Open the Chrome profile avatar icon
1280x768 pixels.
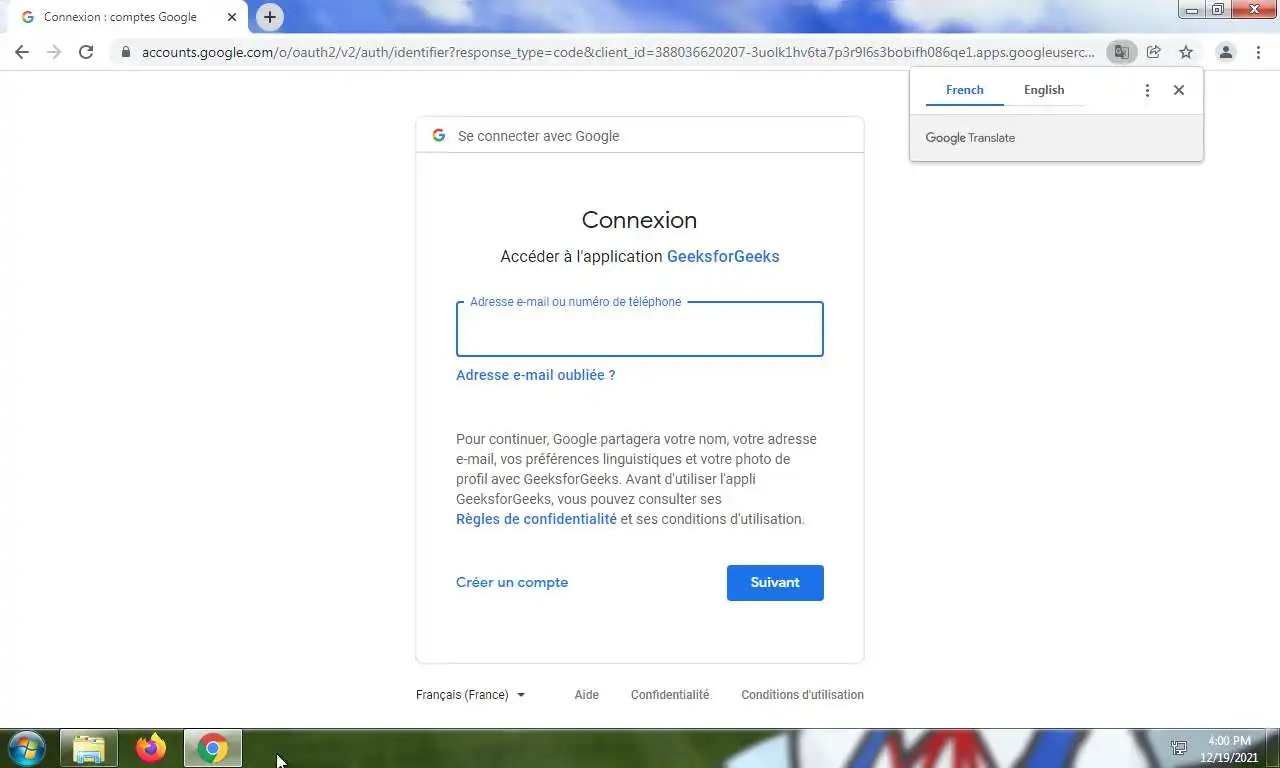(x=1225, y=52)
